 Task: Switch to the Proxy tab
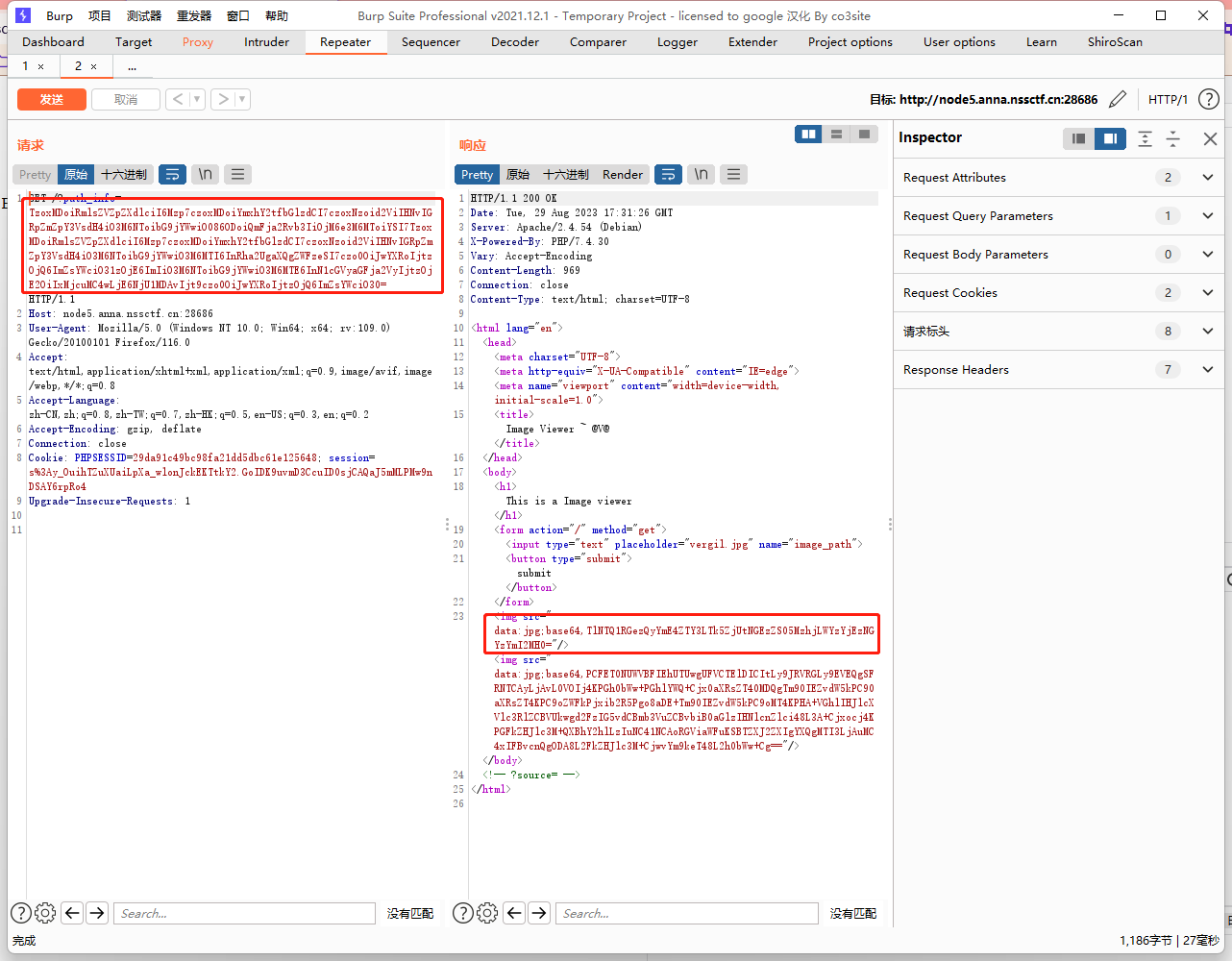(198, 42)
